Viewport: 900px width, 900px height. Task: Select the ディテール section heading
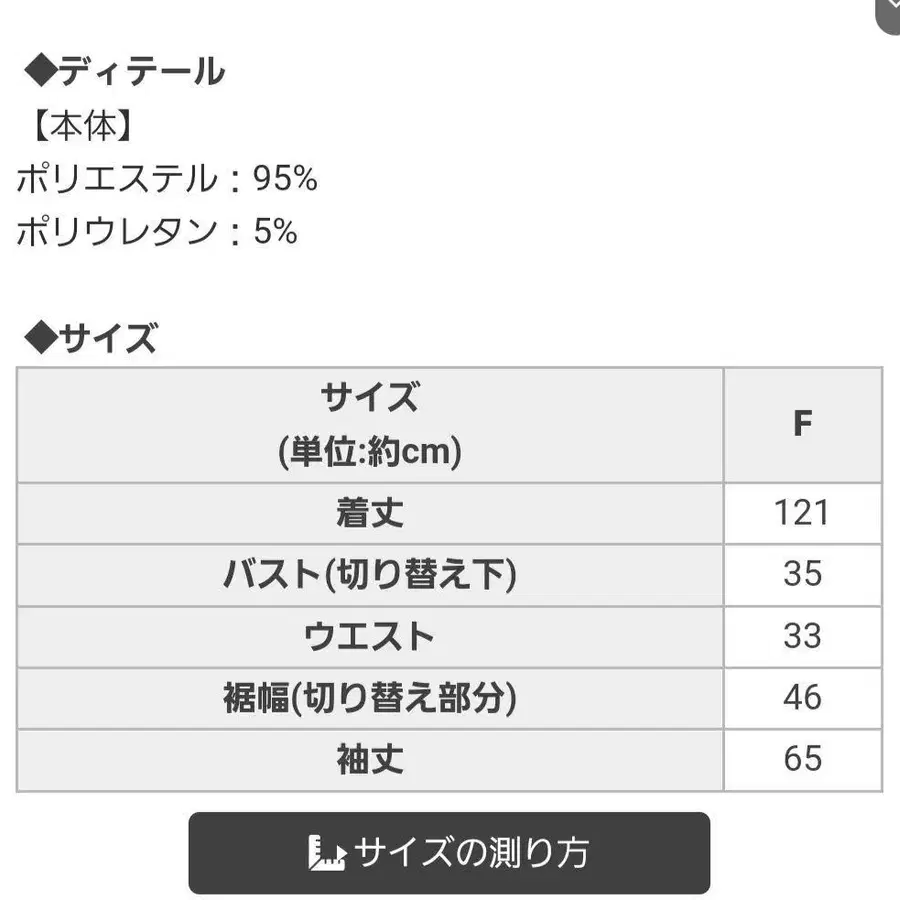(x=125, y=72)
